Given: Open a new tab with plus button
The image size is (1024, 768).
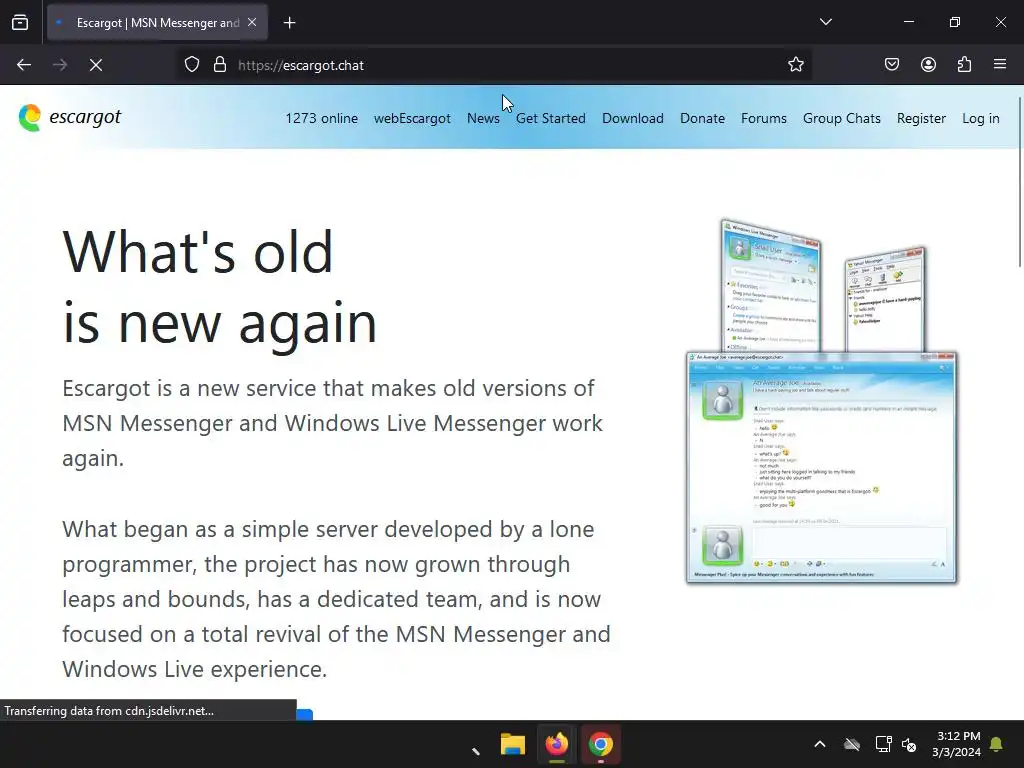Looking at the screenshot, I should pos(290,23).
